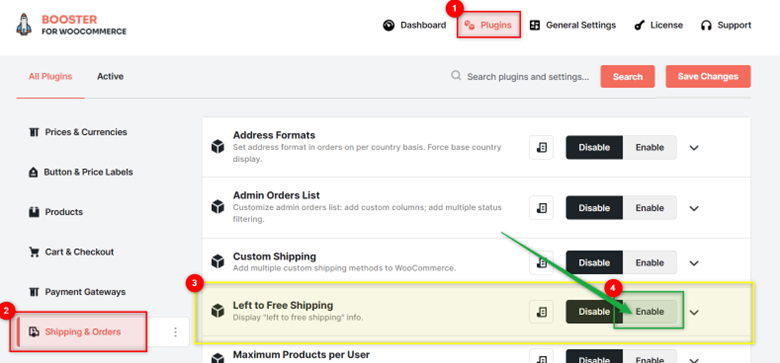The height and width of the screenshot is (363, 780).
Task: Focus the Search plugins and settings field
Action: click(x=528, y=77)
